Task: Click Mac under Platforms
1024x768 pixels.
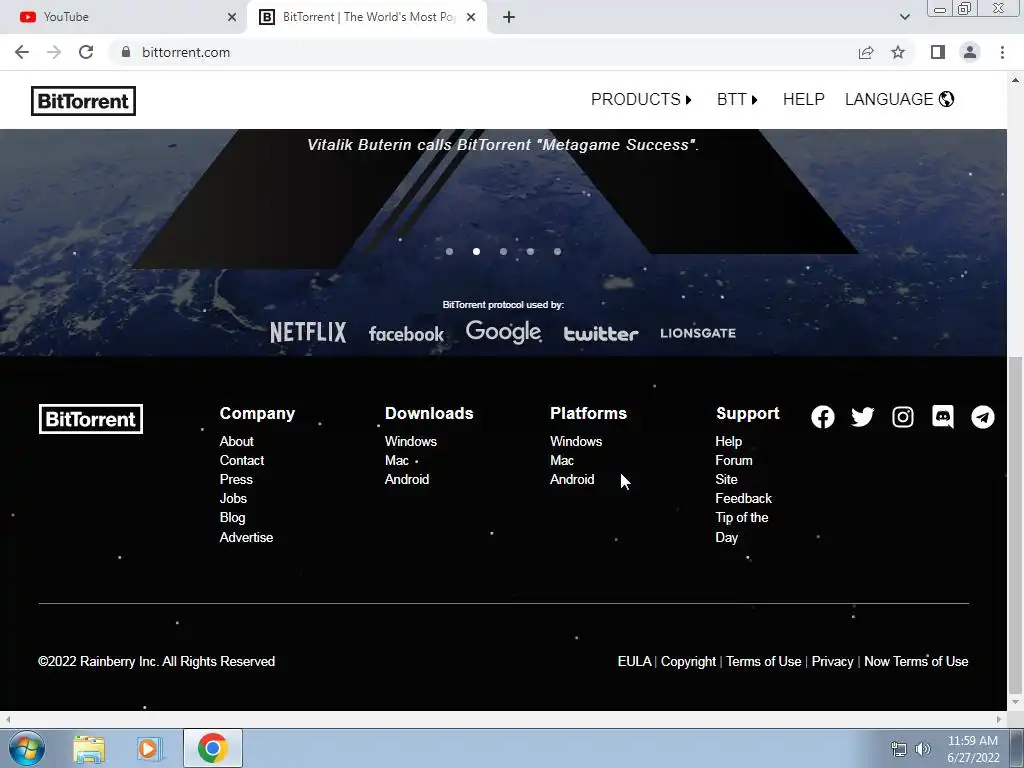Action: click(562, 460)
